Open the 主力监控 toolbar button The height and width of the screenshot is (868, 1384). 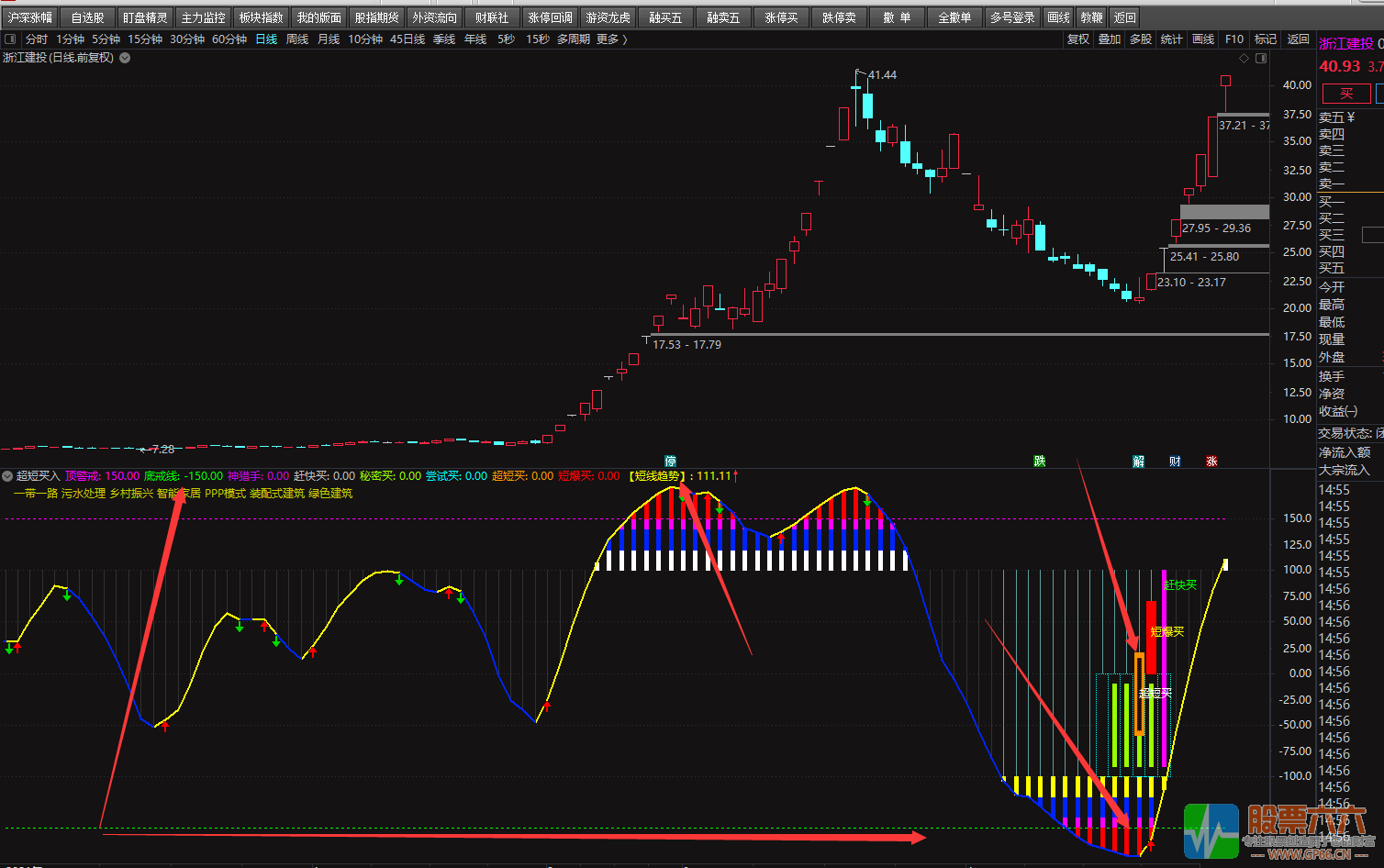(203, 17)
